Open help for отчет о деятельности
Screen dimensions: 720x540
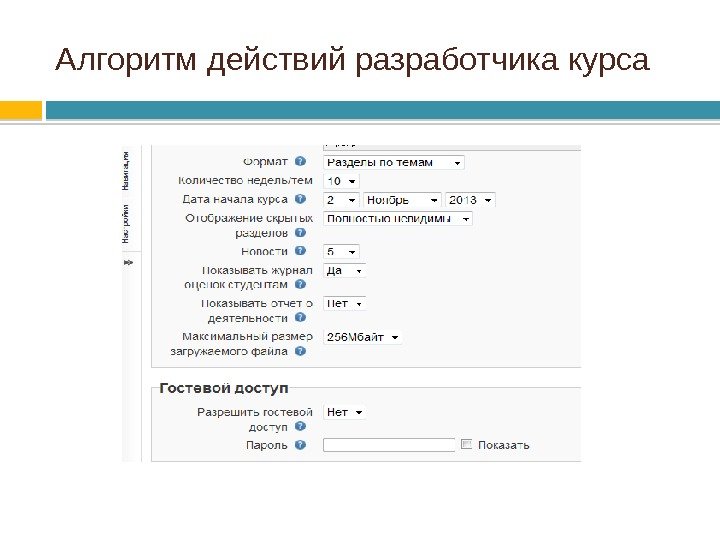click(x=300, y=317)
